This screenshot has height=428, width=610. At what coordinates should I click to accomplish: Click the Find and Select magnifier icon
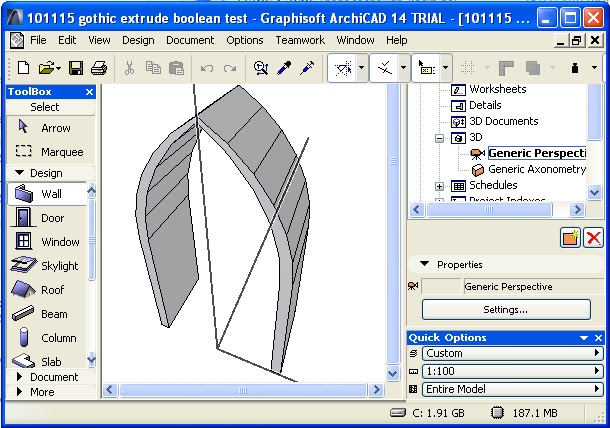[x=261, y=68]
